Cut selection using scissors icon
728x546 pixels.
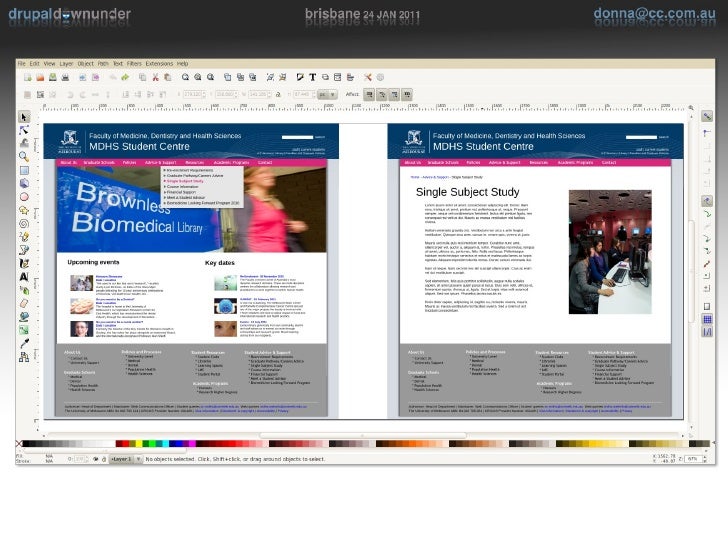tap(156, 78)
